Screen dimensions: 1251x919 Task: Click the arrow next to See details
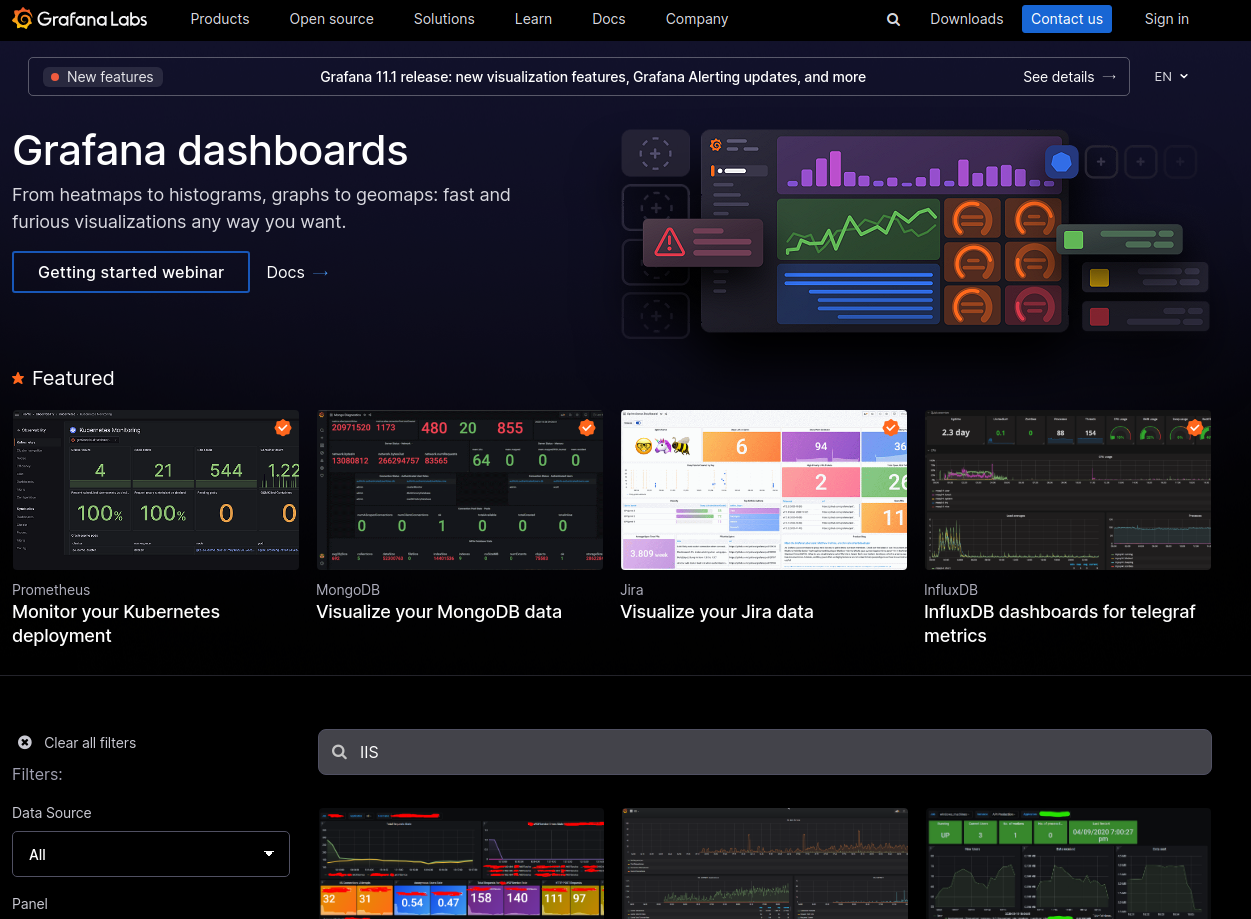tap(1109, 77)
